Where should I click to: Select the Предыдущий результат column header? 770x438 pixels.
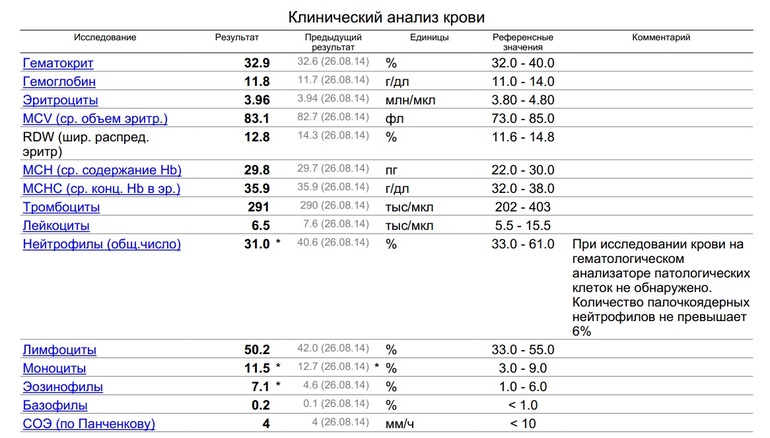333,42
